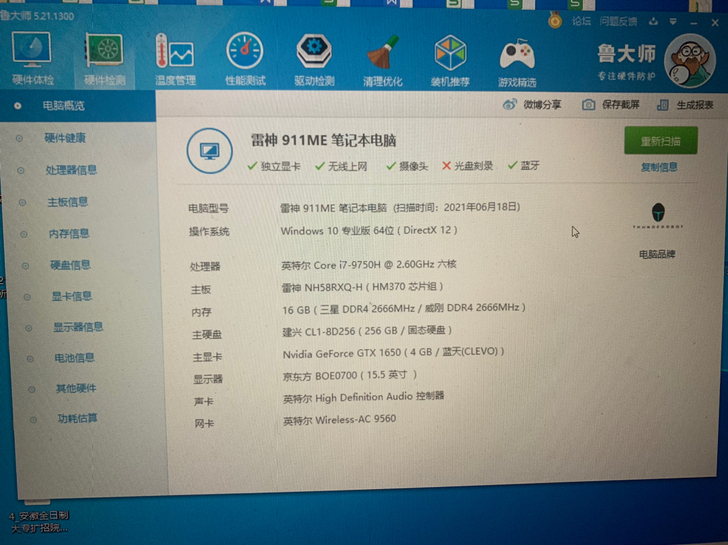The width and height of the screenshot is (728, 545).
Task: Click the 蓝牙 checkmark item
Action: [524, 165]
